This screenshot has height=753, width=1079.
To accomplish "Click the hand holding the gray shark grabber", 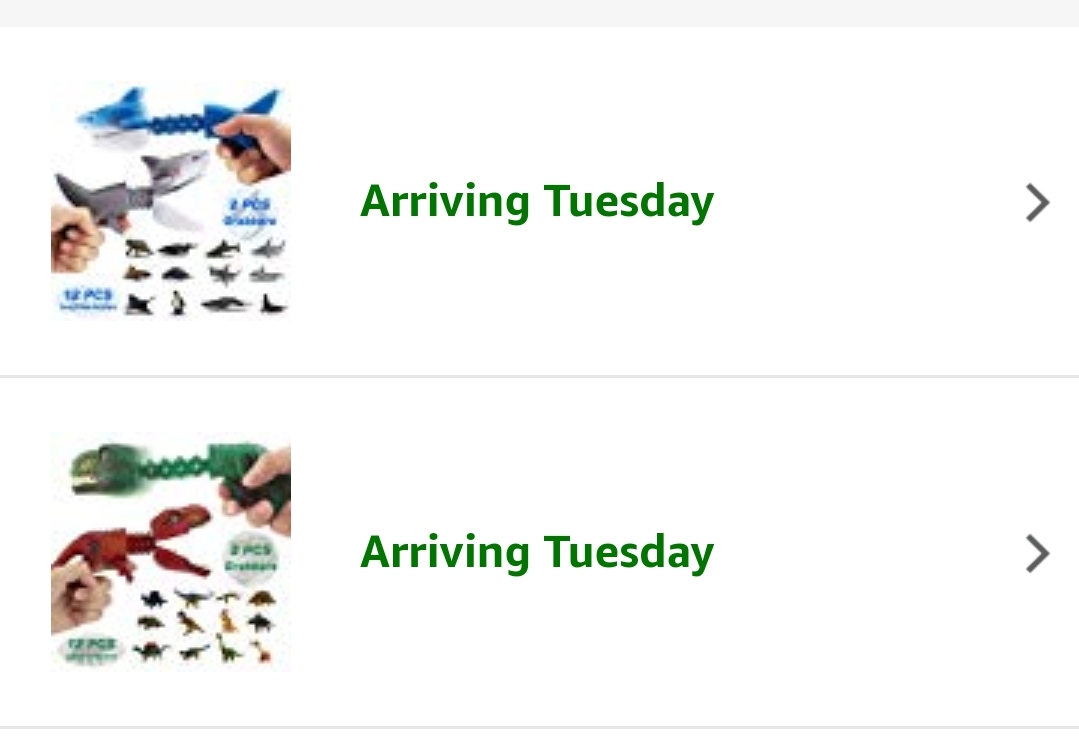I will pyautogui.click(x=75, y=240).
